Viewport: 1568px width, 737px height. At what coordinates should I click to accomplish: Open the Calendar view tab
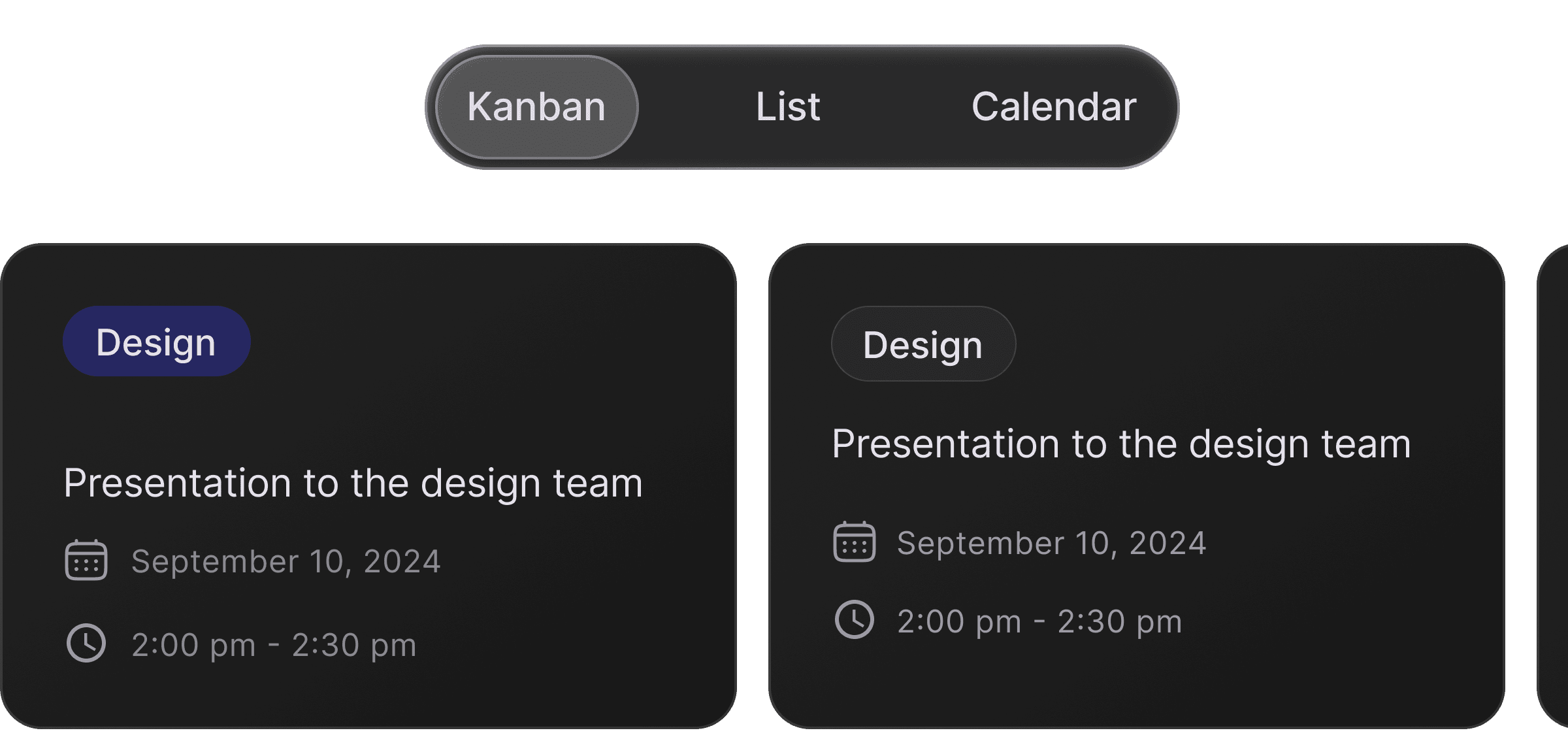1054,107
